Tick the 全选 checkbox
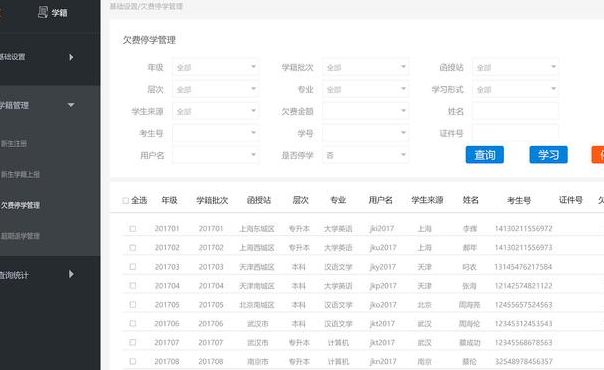 coord(125,201)
